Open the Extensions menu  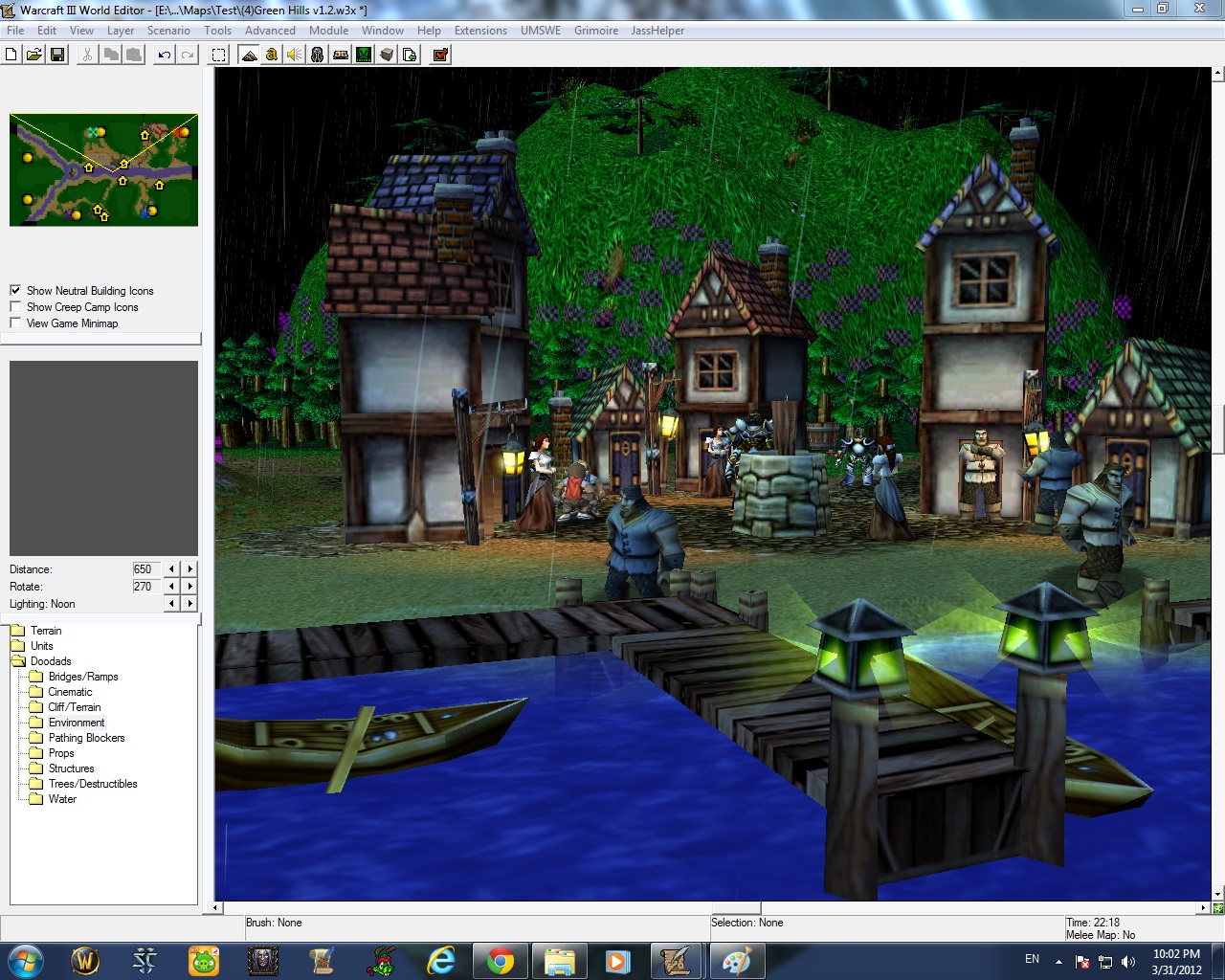coord(480,31)
